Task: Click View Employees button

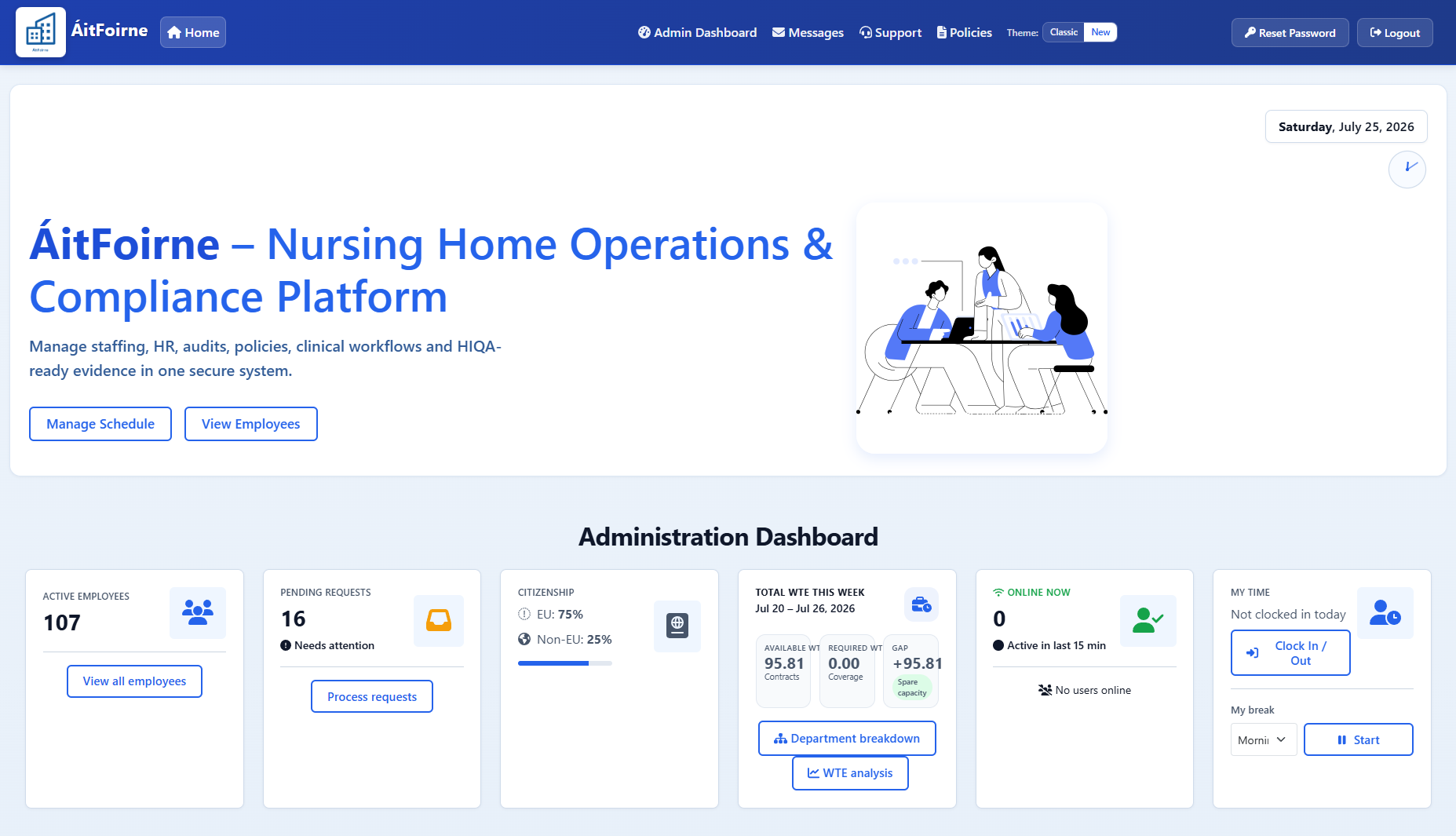Action: click(x=251, y=424)
